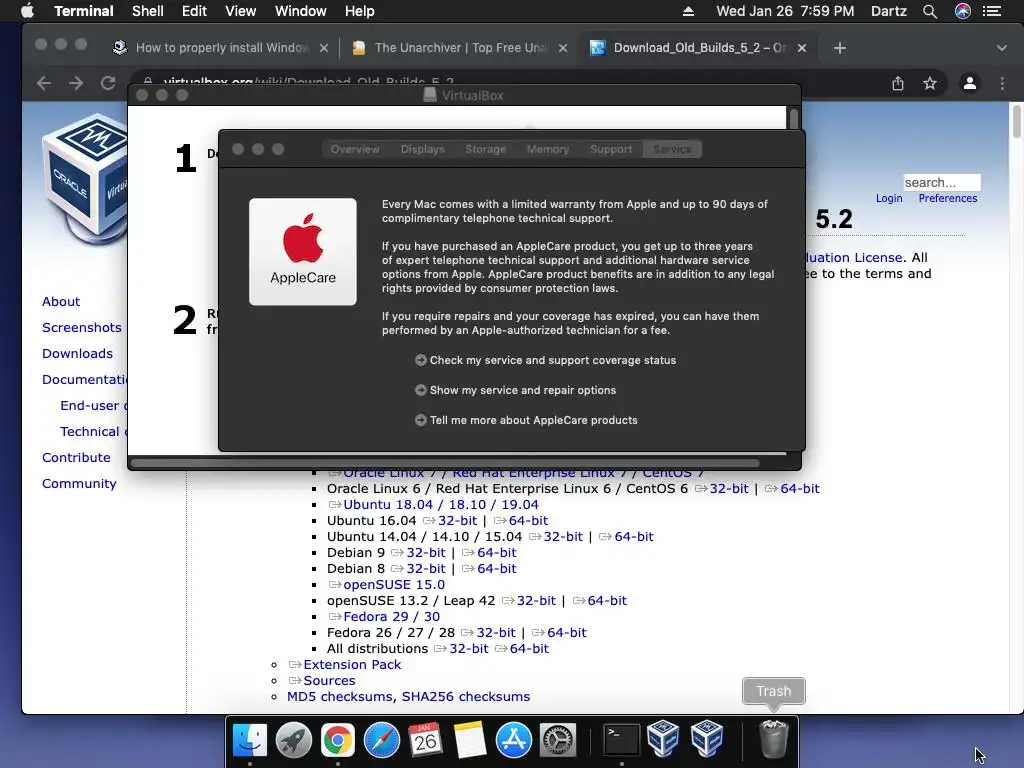Expand Chrome's tab search chevron
Image resolution: width=1024 pixels, height=768 pixels.
1002,48
